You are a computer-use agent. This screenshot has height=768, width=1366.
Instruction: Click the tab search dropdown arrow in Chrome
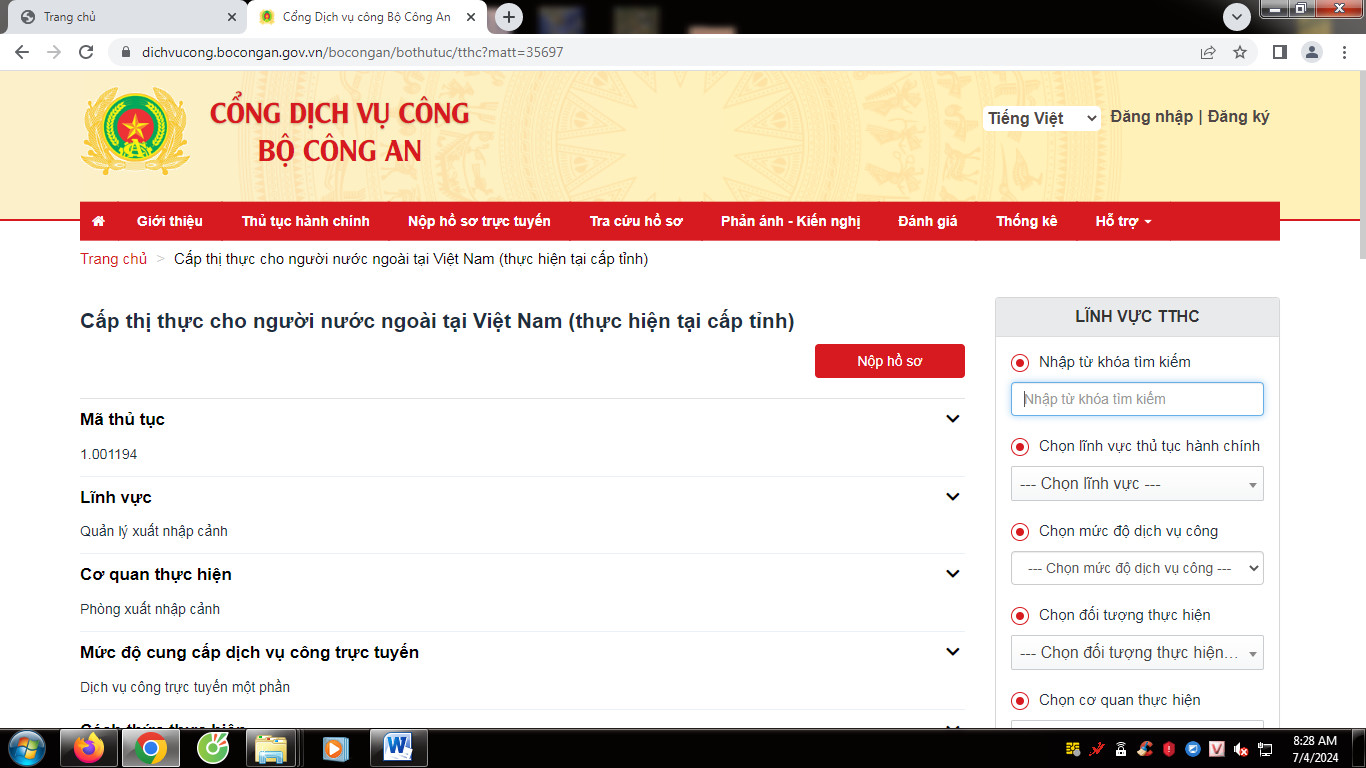(x=1237, y=17)
